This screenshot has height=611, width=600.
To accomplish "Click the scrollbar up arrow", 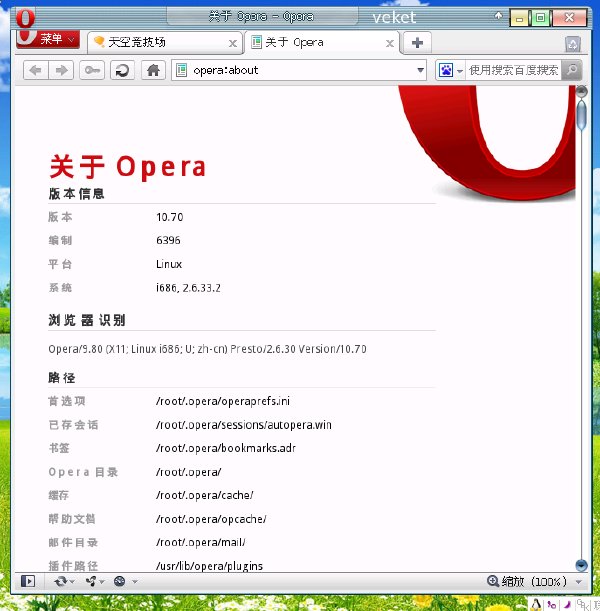I will (x=581, y=92).
